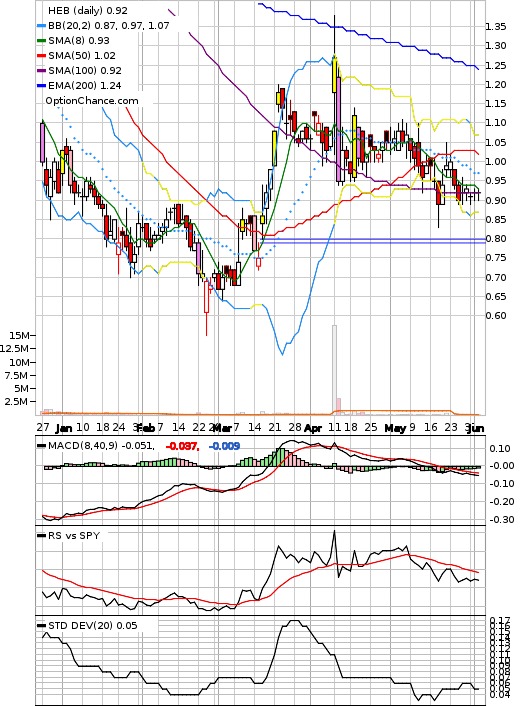This screenshot has width=526, height=706.
Task: Click the -0.30 MACD axis label
Action: [x=500, y=520]
